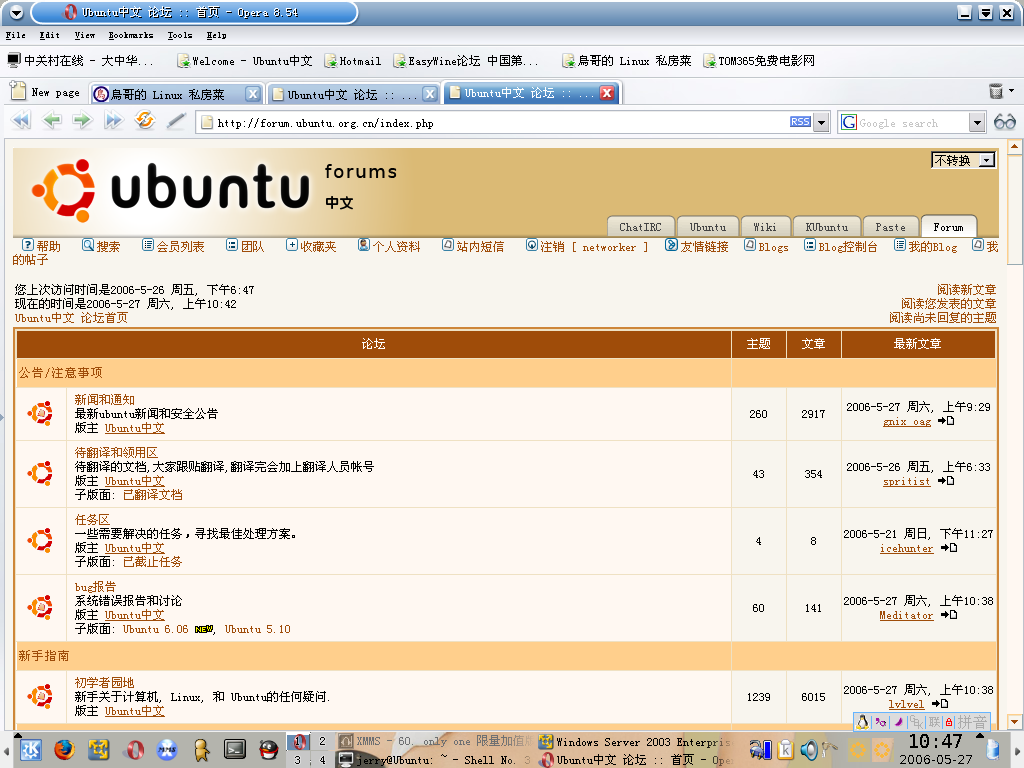Open the 已翻译文档 subforum link
This screenshot has width=1024, height=768.
pyautogui.click(x=153, y=494)
